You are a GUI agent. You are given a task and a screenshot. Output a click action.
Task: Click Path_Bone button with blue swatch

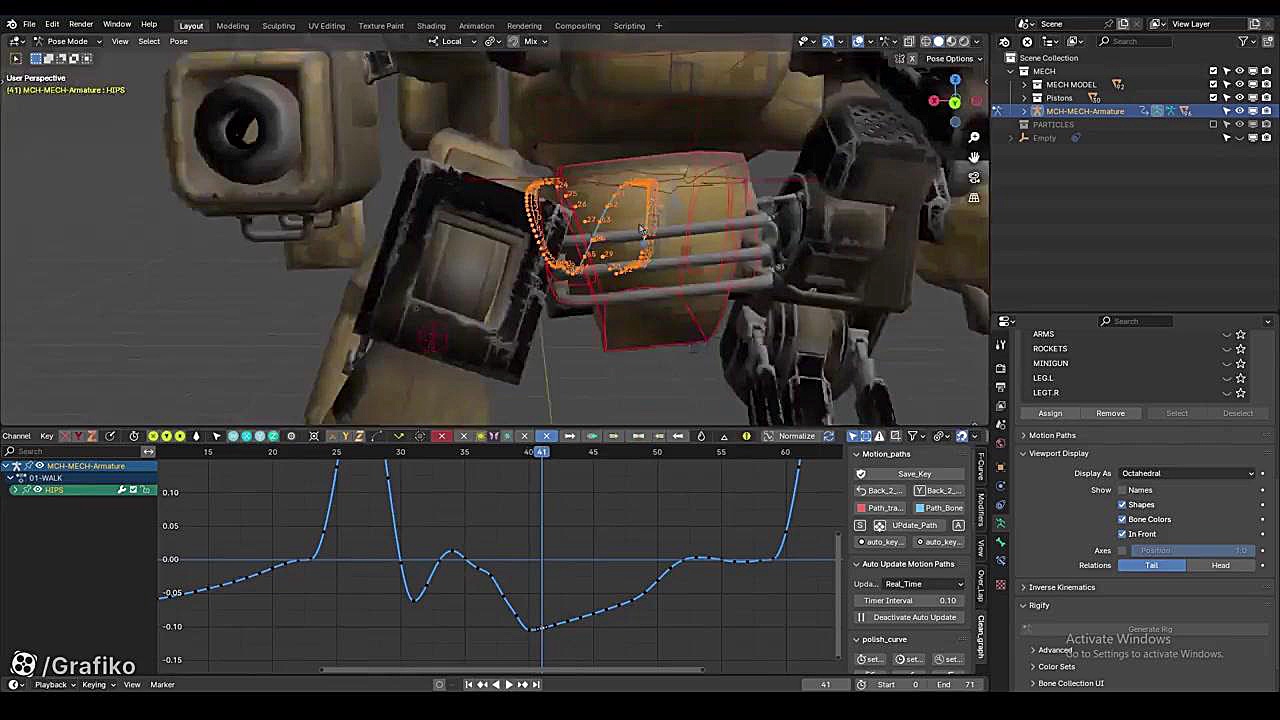coord(939,508)
